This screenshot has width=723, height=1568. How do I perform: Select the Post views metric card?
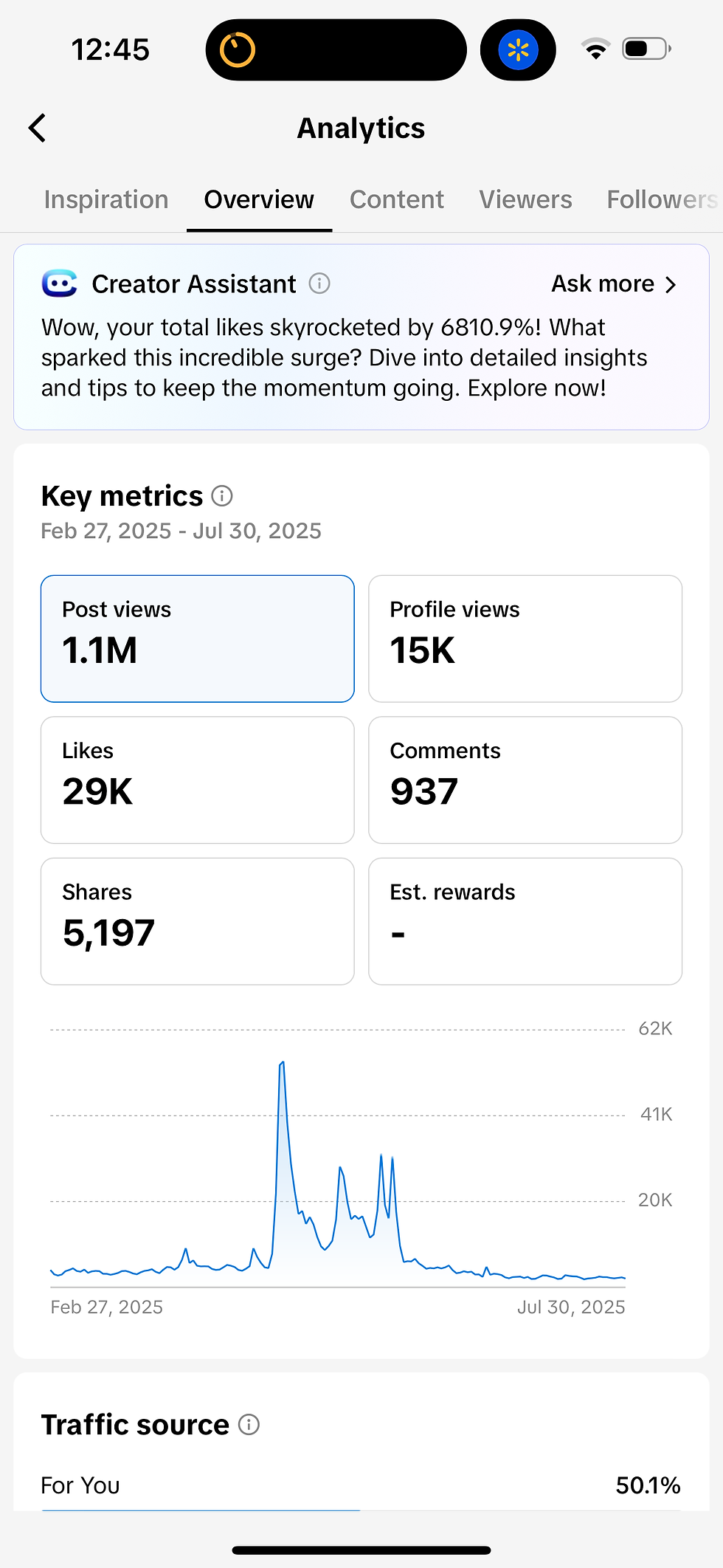coord(198,639)
